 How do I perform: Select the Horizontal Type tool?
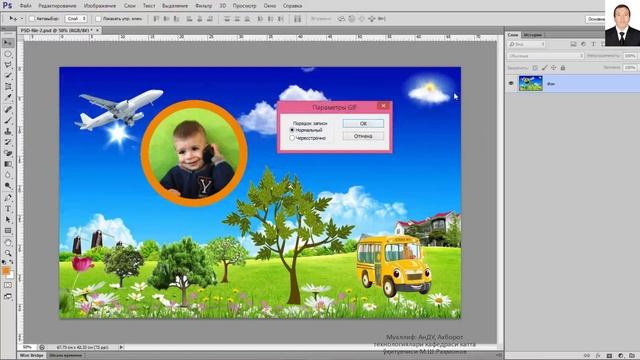click(x=8, y=209)
